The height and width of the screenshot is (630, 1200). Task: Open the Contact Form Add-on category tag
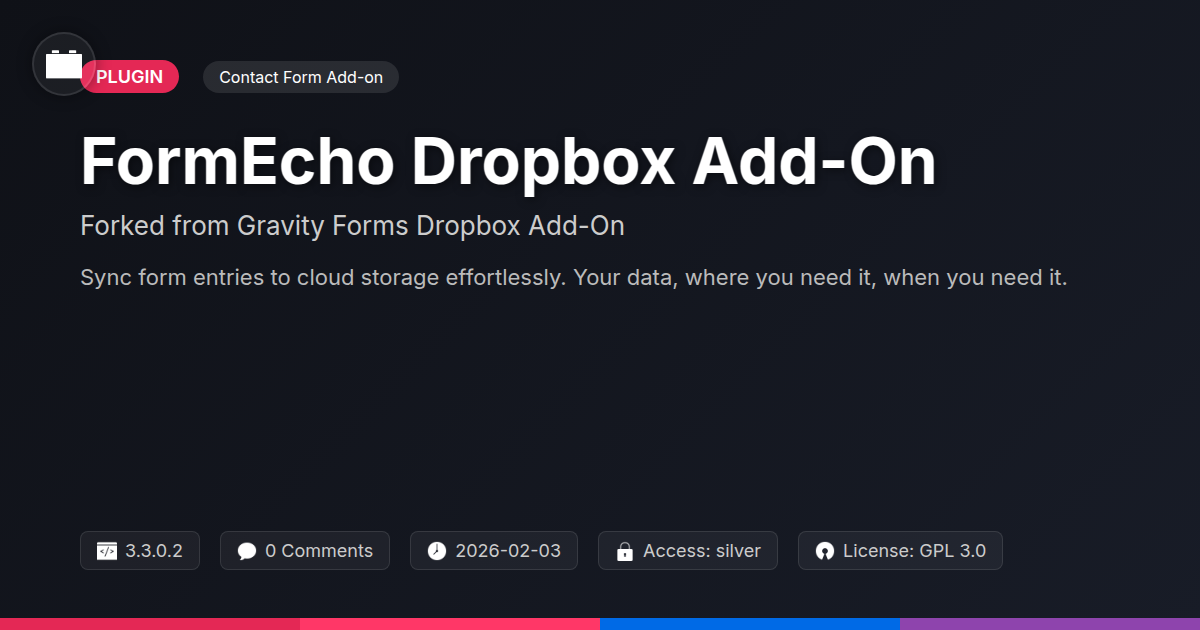[301, 77]
